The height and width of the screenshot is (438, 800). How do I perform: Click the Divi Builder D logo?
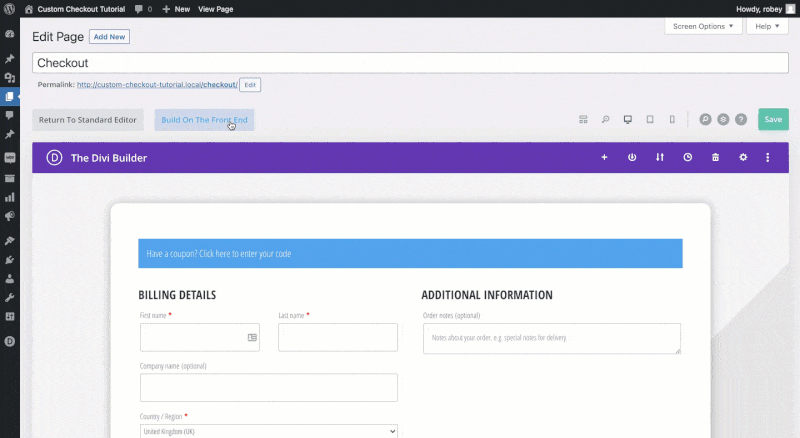coord(54,157)
